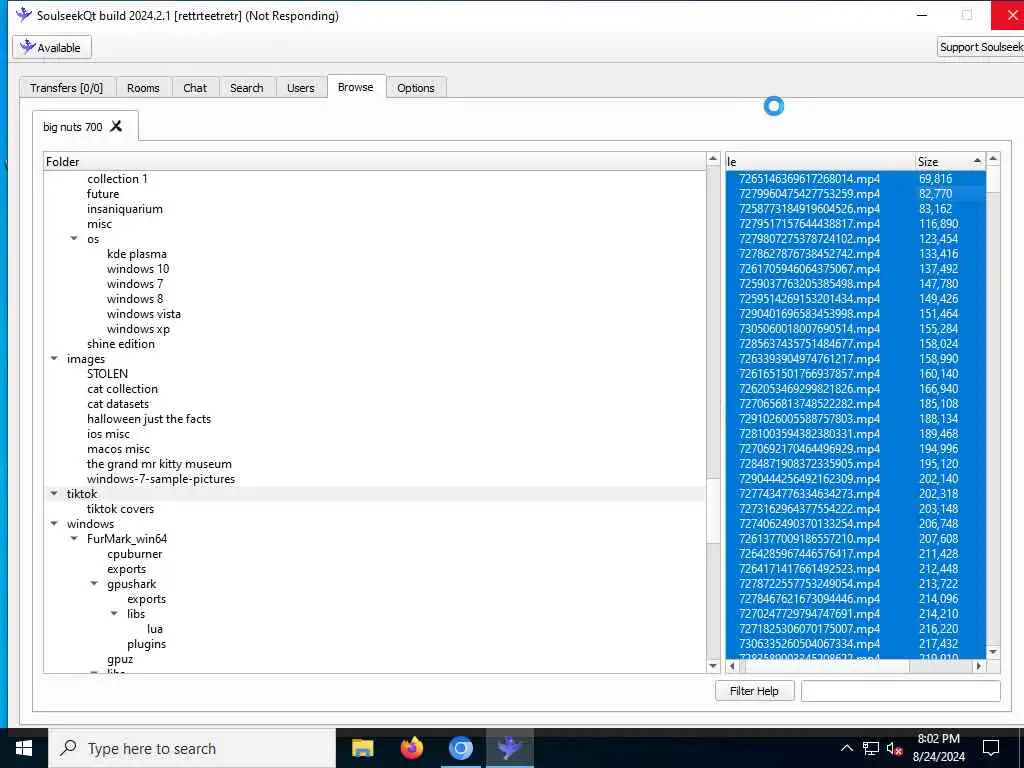Collapse the 'os' folder node
The height and width of the screenshot is (768, 1024).
[74, 238]
